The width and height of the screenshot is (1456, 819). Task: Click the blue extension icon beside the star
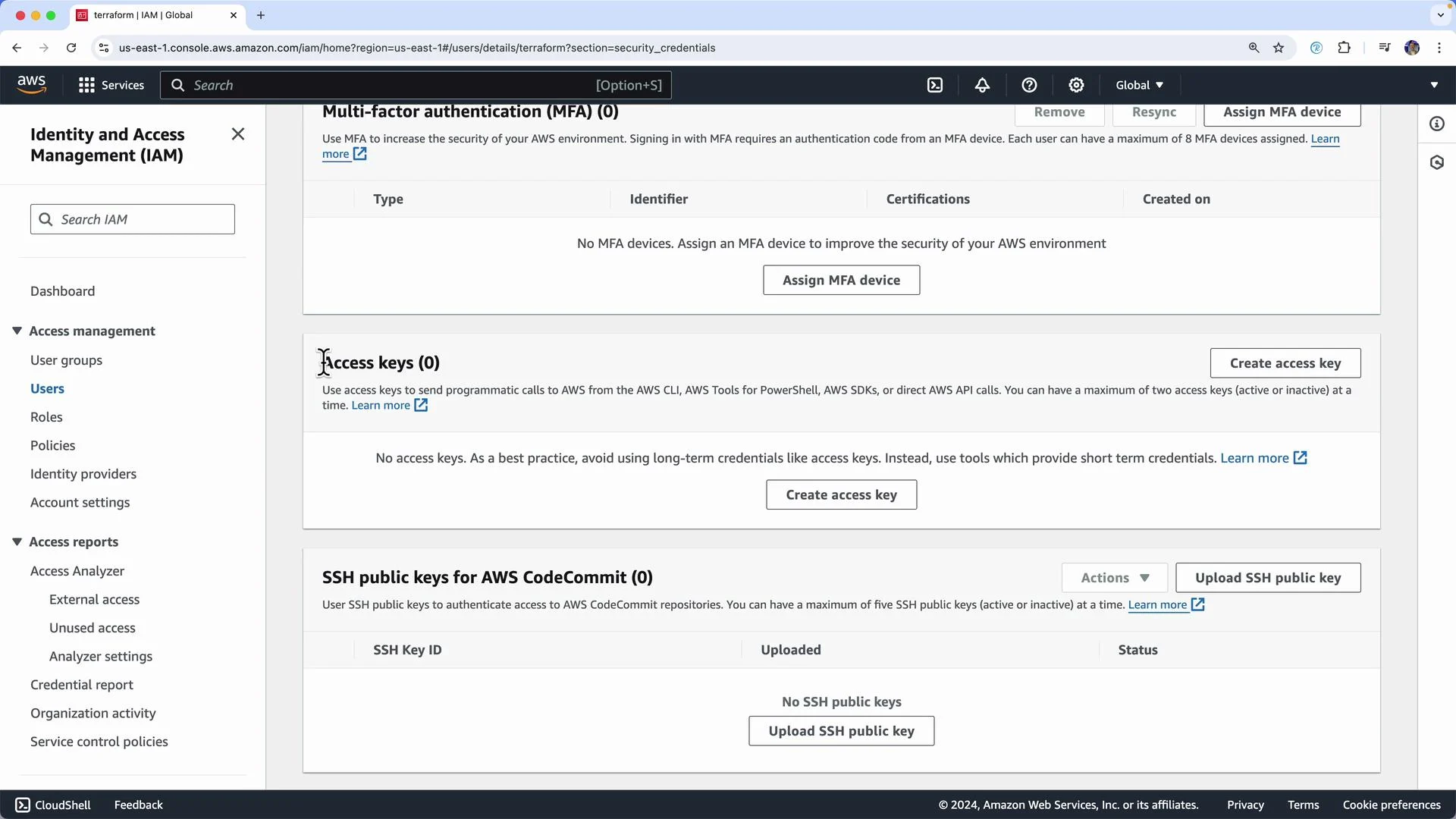[1316, 48]
